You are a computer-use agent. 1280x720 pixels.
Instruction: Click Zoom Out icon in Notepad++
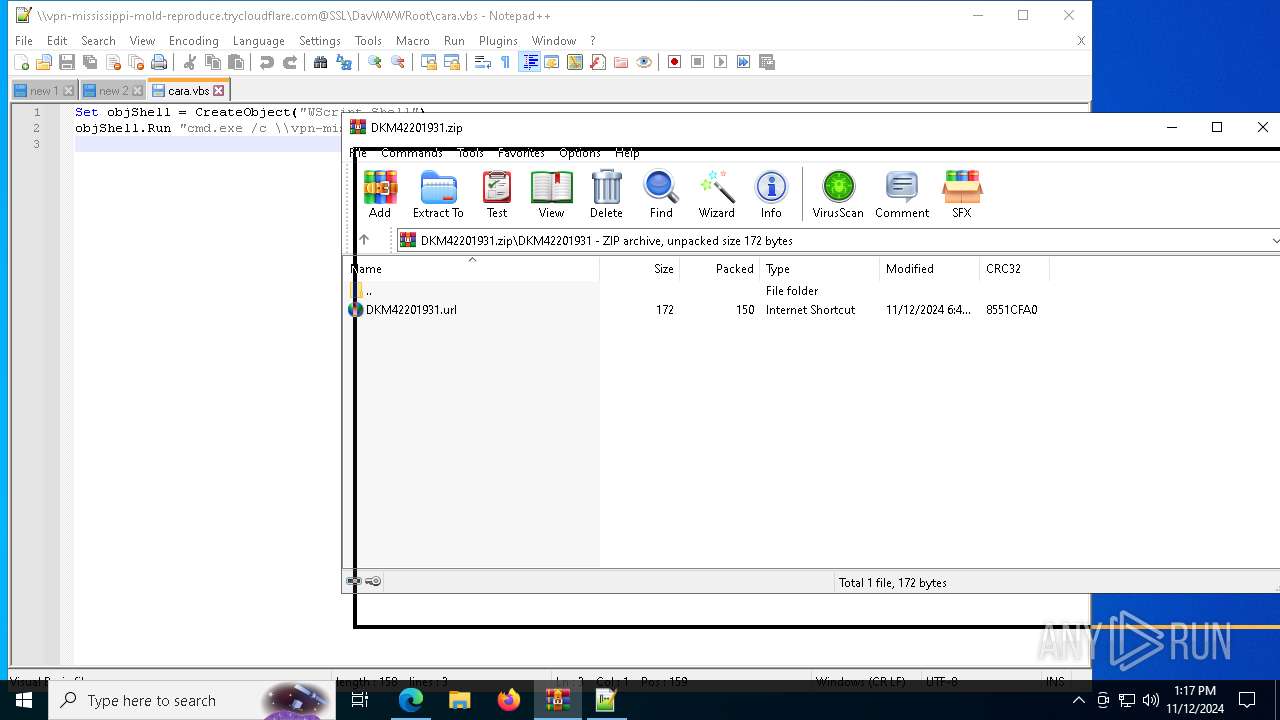(x=398, y=62)
